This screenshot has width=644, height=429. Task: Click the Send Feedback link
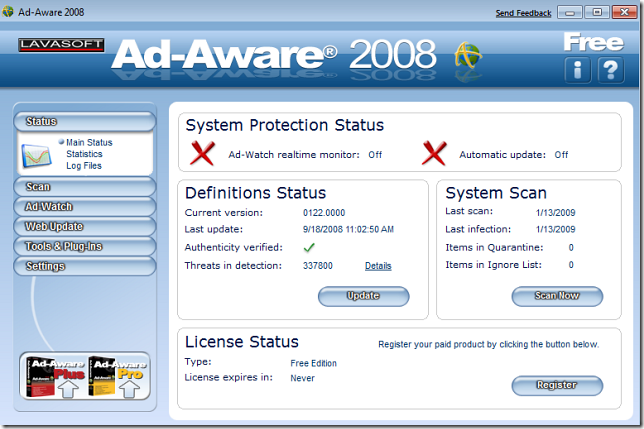tap(523, 13)
